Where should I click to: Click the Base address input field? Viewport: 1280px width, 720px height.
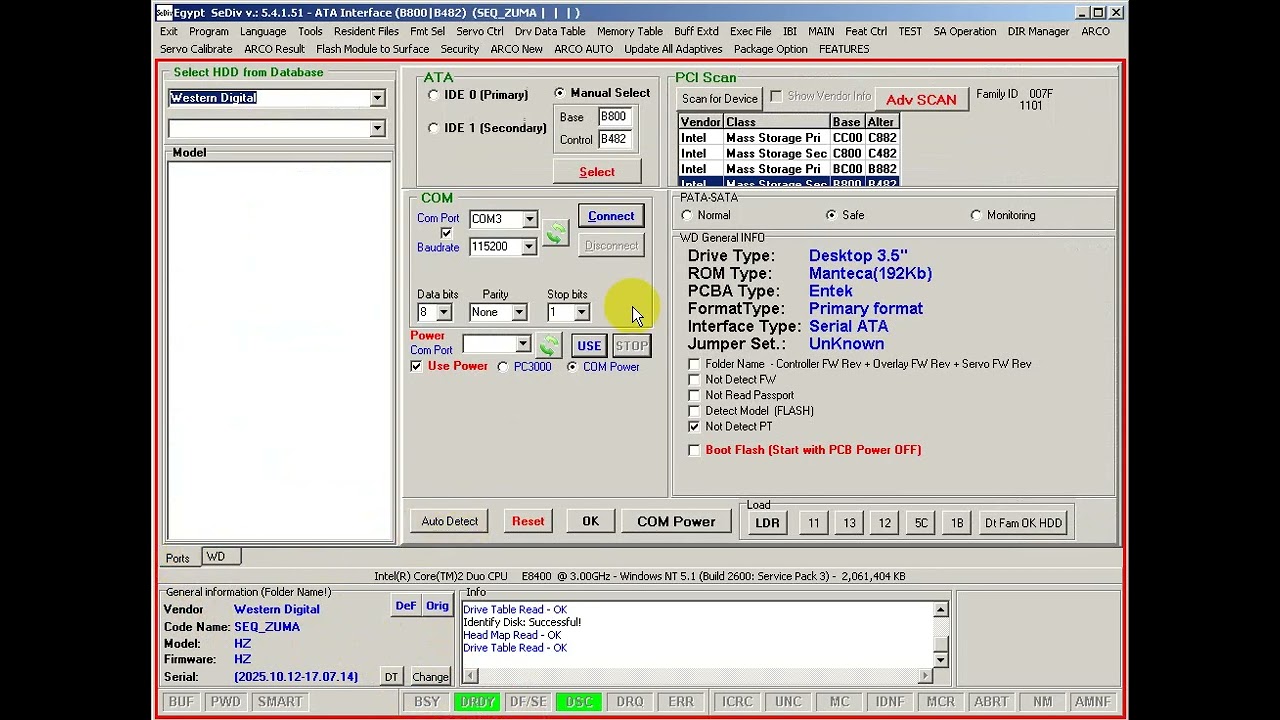coord(613,117)
